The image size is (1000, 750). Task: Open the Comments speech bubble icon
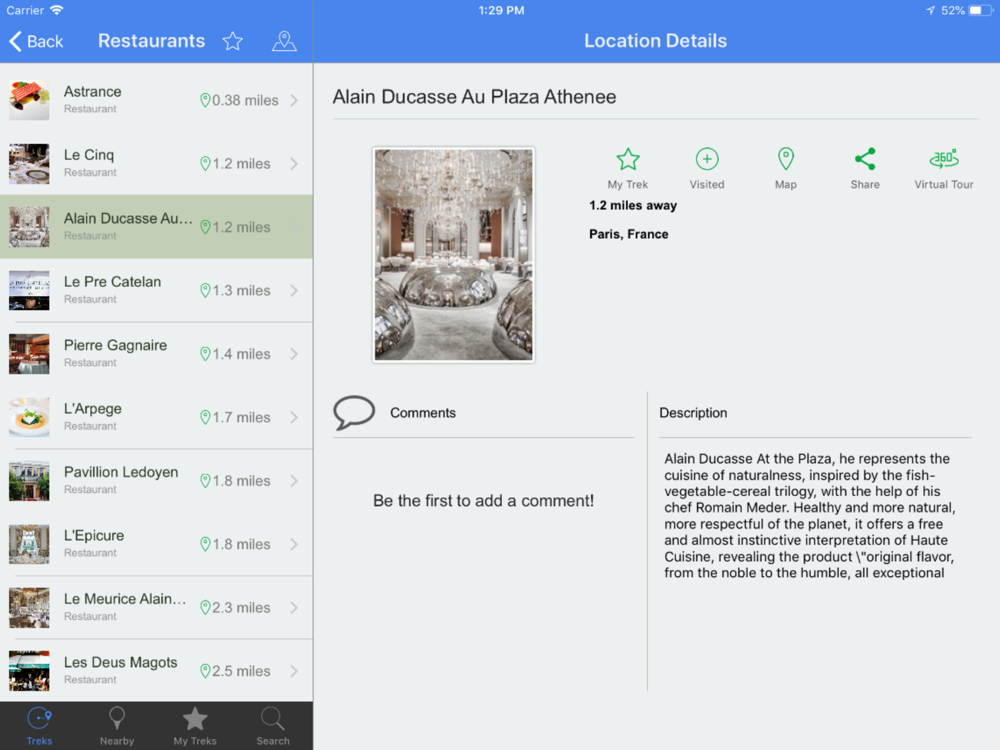pyautogui.click(x=354, y=413)
